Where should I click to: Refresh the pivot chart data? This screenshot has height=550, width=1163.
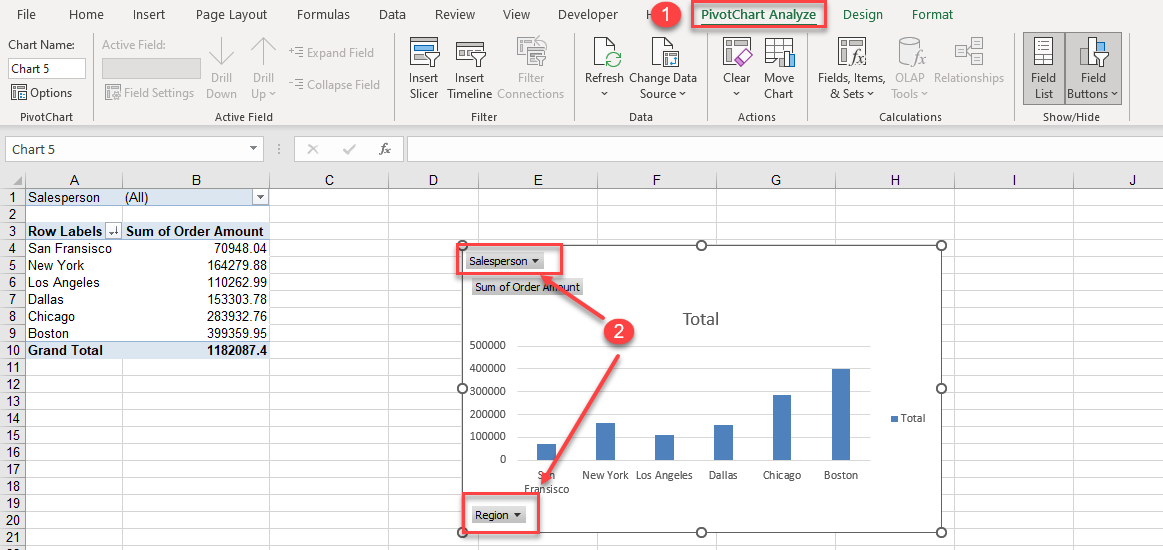(604, 67)
